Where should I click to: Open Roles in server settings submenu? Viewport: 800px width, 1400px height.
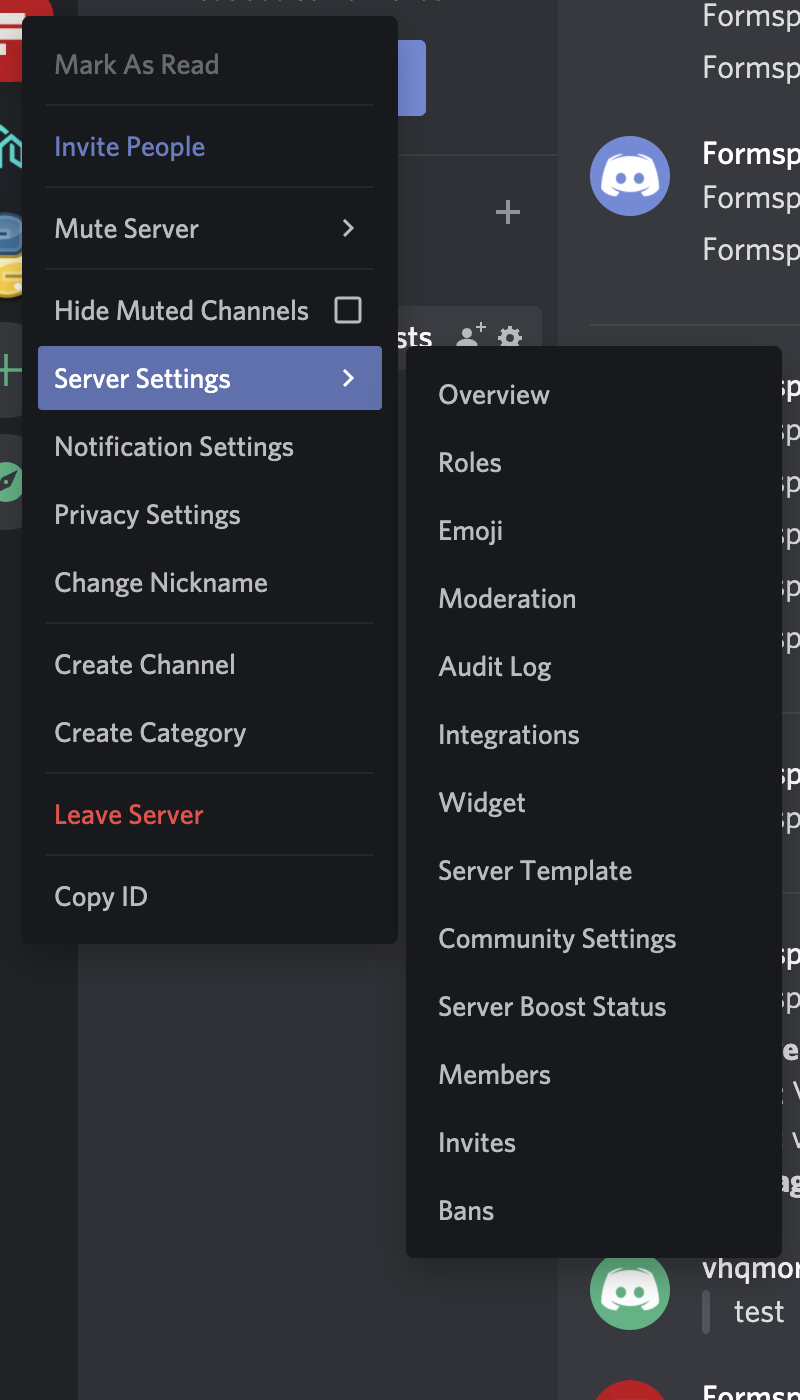470,463
